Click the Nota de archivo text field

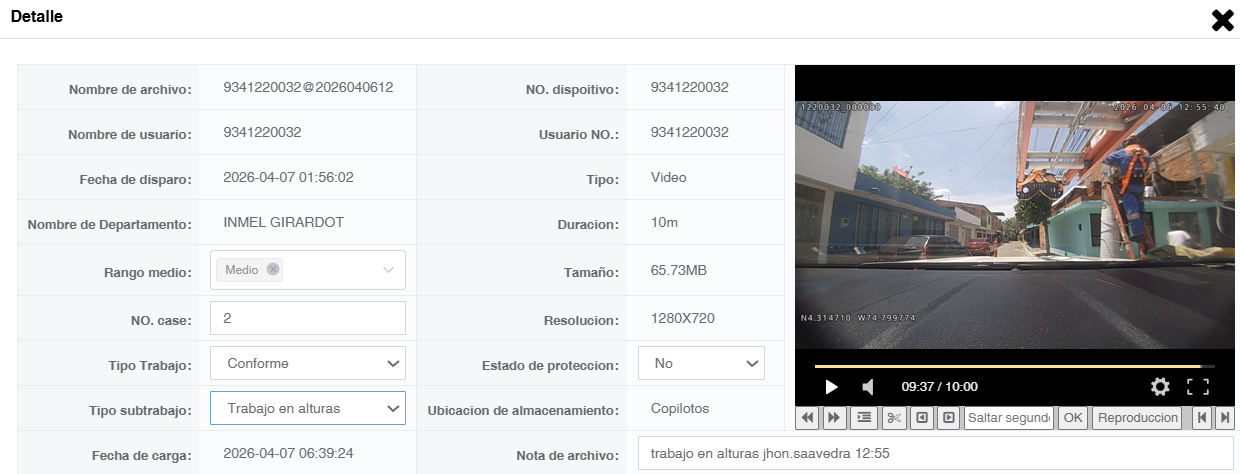point(935,454)
